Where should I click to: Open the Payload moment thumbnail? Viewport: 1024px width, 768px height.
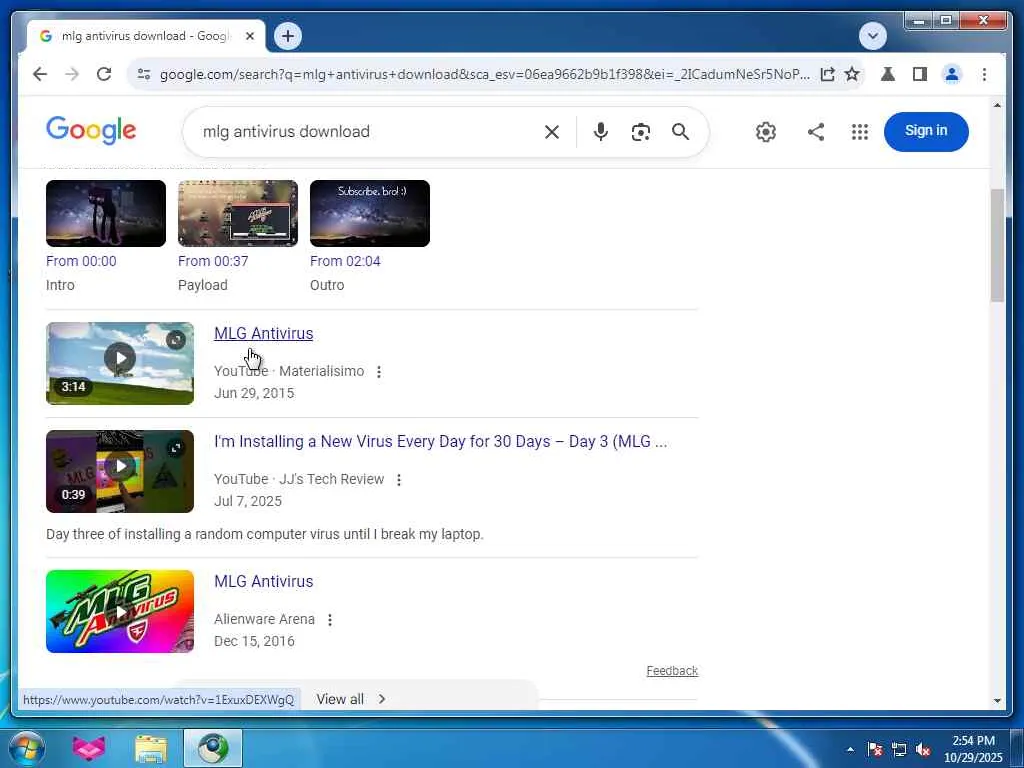point(238,214)
